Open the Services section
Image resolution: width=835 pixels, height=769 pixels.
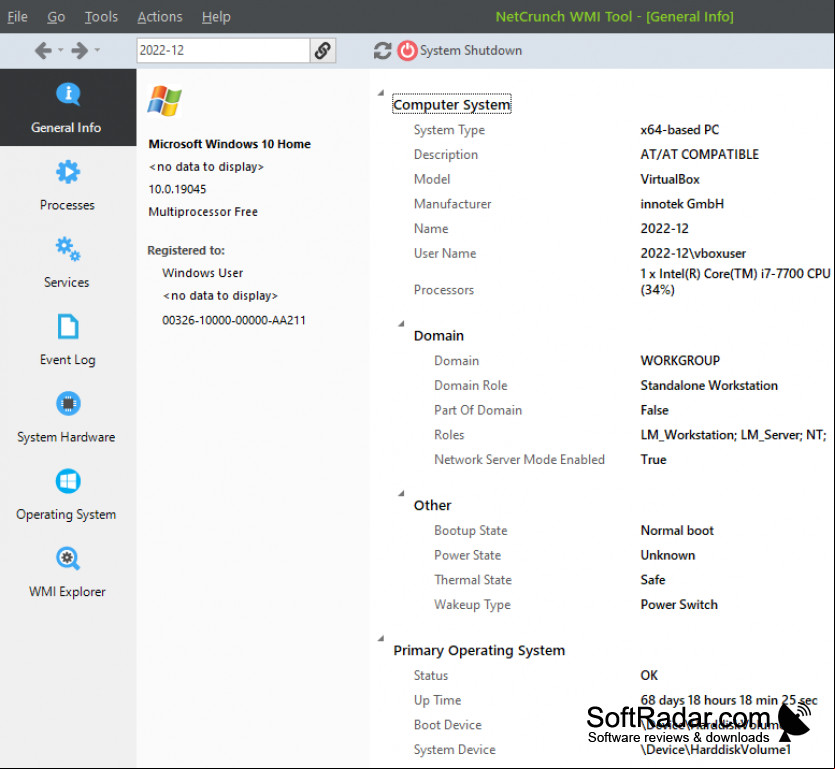68,263
